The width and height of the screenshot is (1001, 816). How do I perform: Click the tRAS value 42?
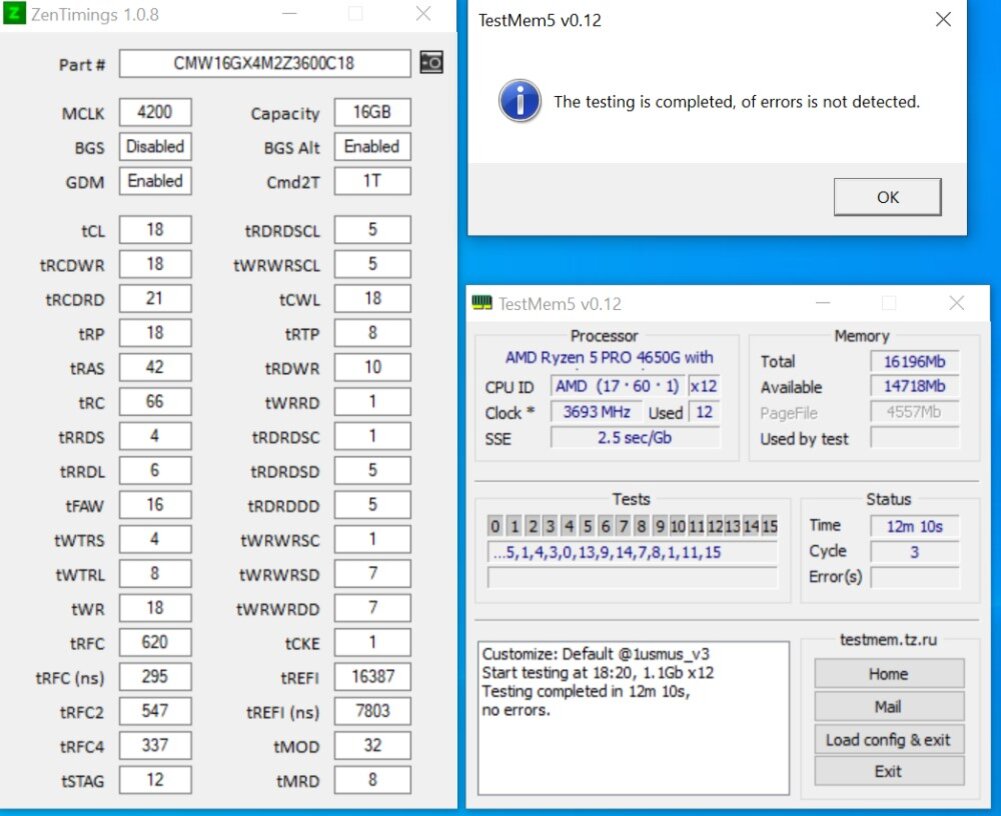[155, 368]
